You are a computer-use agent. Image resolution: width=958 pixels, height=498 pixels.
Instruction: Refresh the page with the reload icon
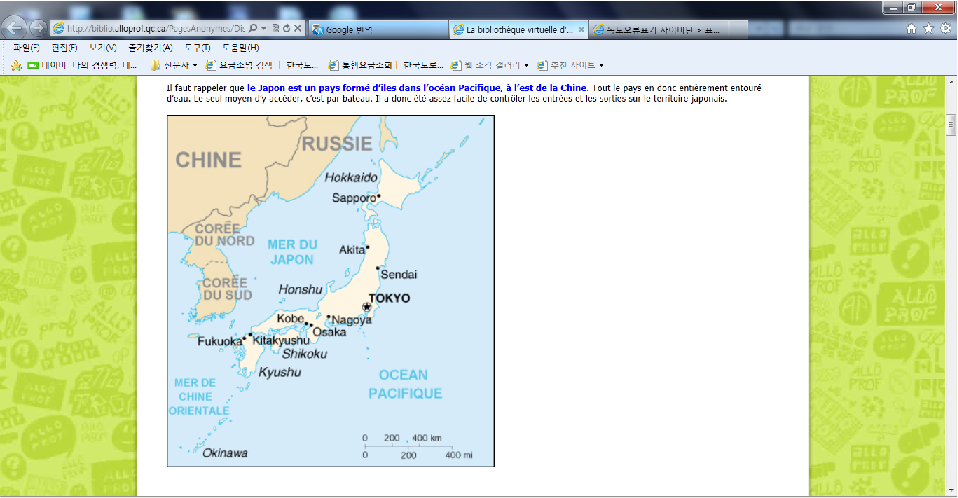click(x=286, y=29)
